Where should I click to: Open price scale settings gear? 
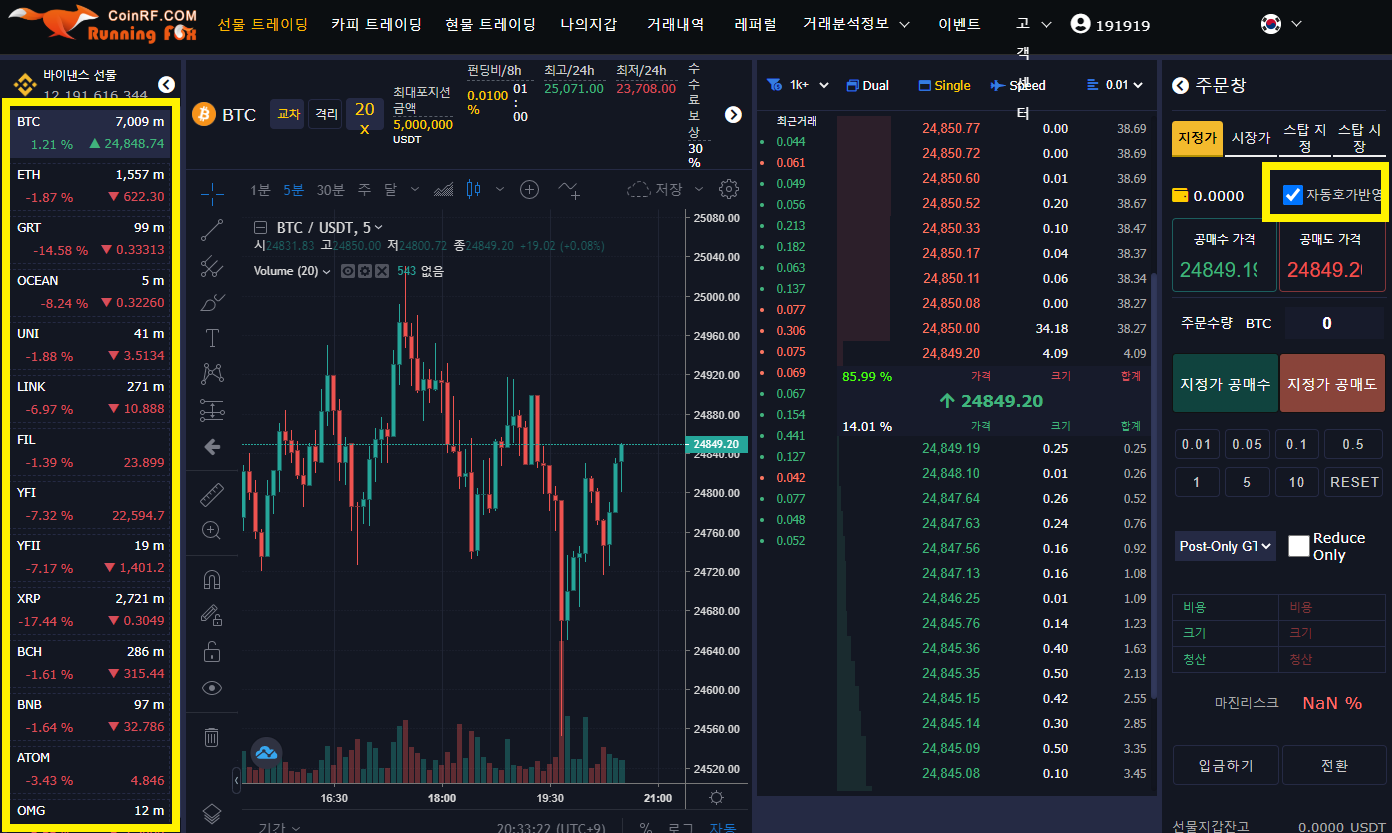(716, 798)
